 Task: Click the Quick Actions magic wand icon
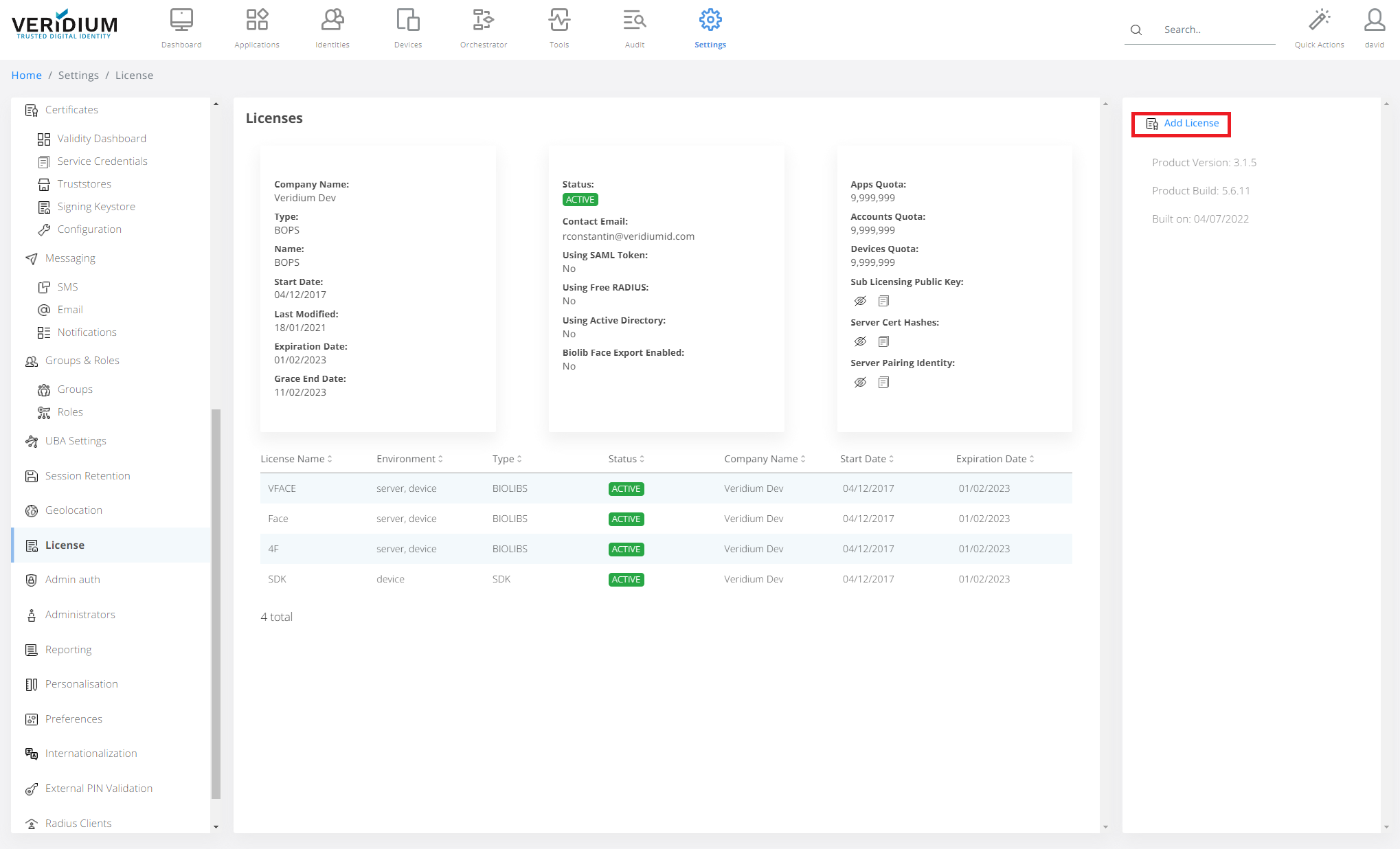[1319, 21]
